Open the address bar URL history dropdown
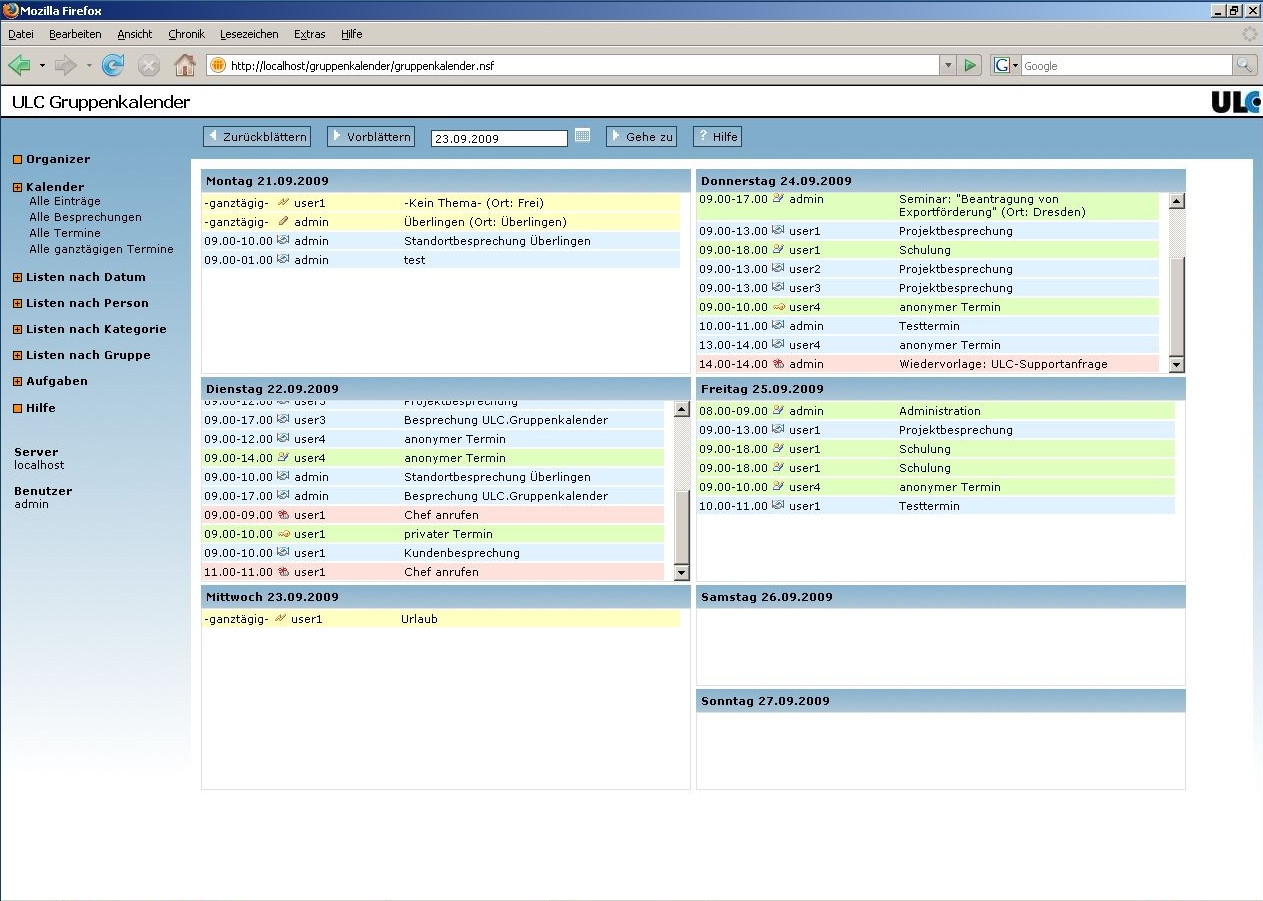The image size is (1263, 901). coord(948,65)
